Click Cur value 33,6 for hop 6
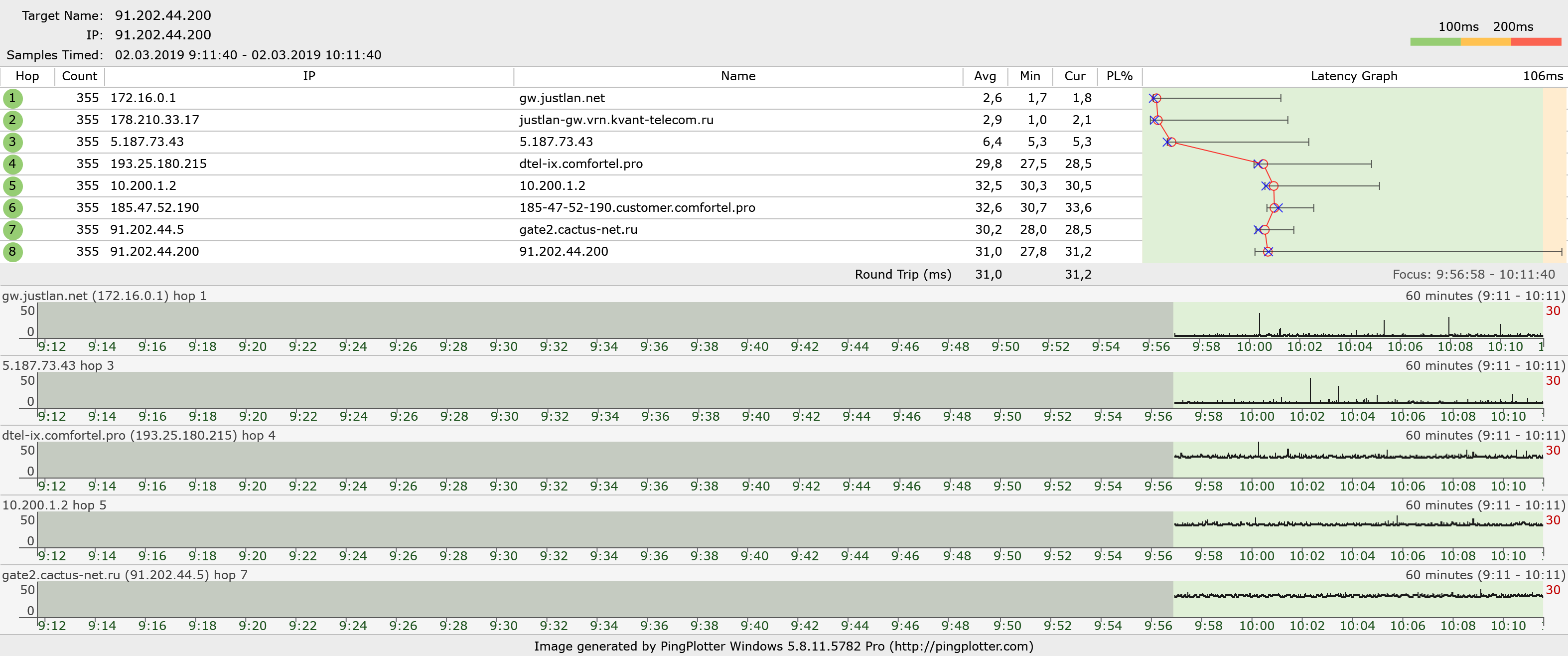The width and height of the screenshot is (1568, 656). pyautogui.click(x=1078, y=208)
